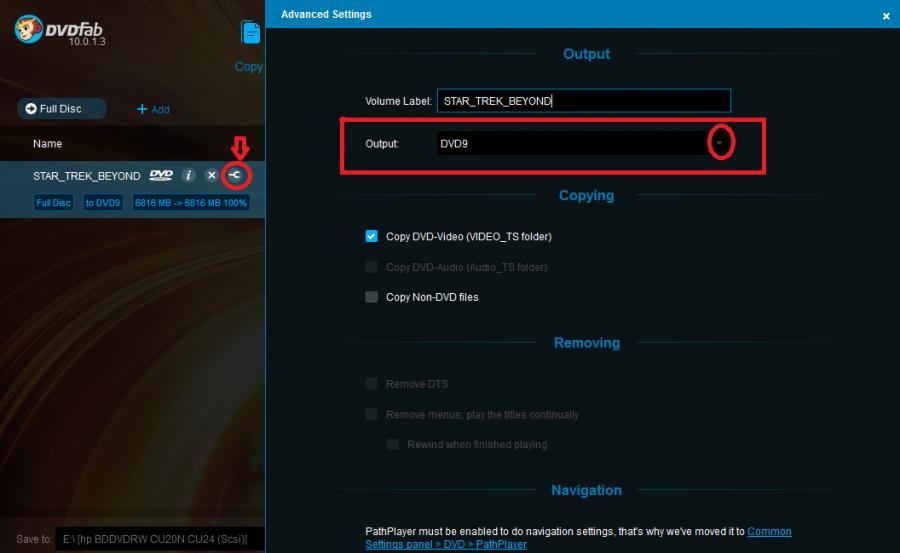900x553 pixels.
Task: Select the STAR_TREK_BEYOND source name
Action: pos(87,176)
